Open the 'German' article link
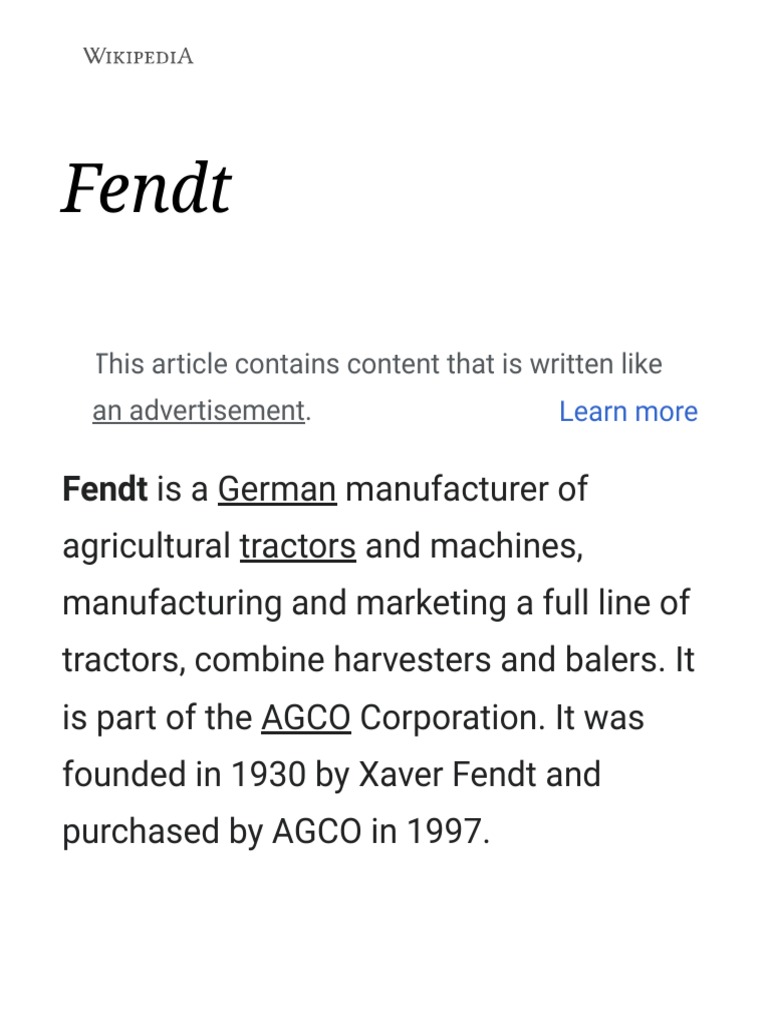768x1024 pixels. pos(277,489)
